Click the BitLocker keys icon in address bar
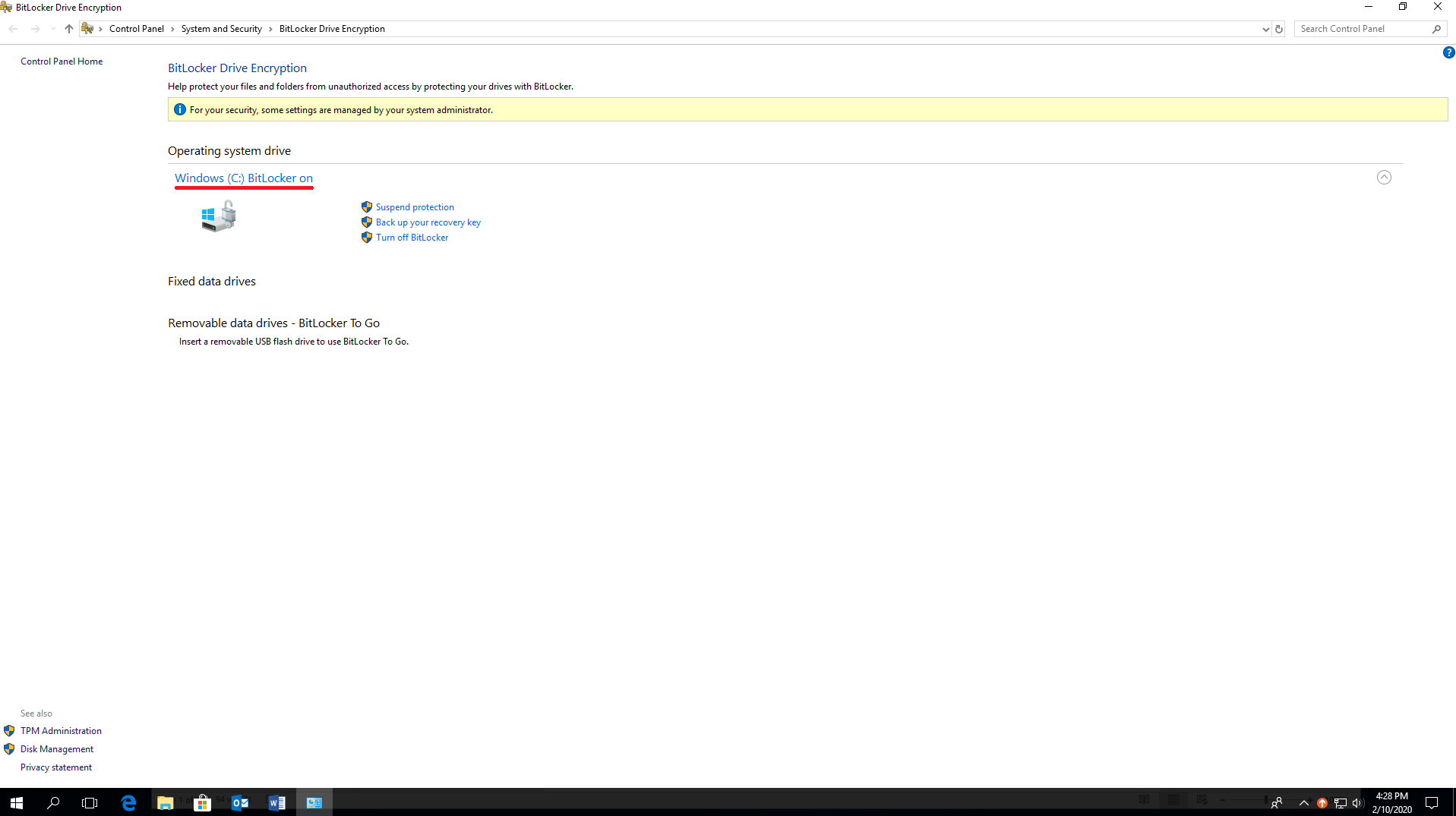Viewport: 1456px width, 816px height. 87,29
